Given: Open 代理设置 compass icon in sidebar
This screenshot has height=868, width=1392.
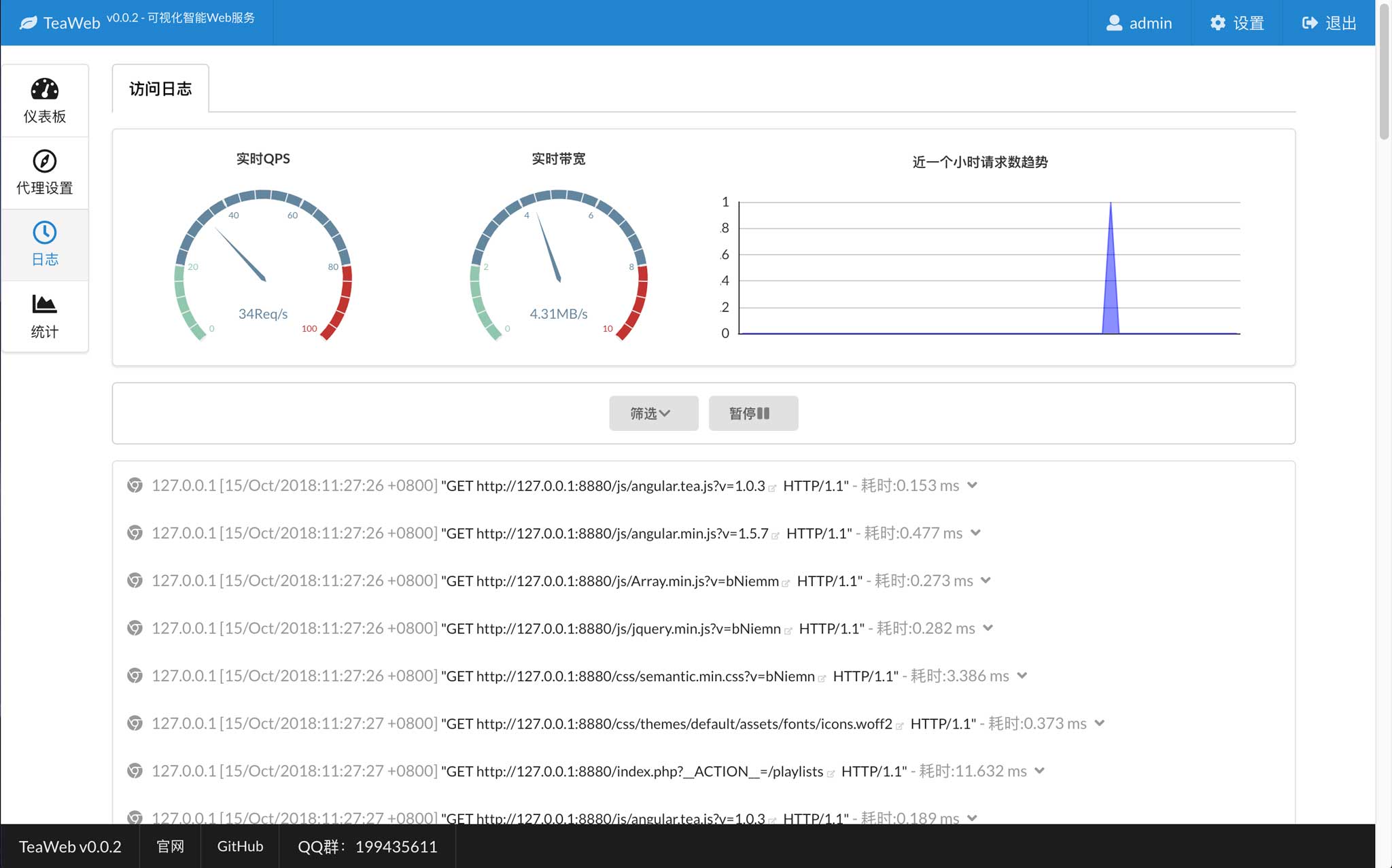Looking at the screenshot, I should click(x=45, y=161).
